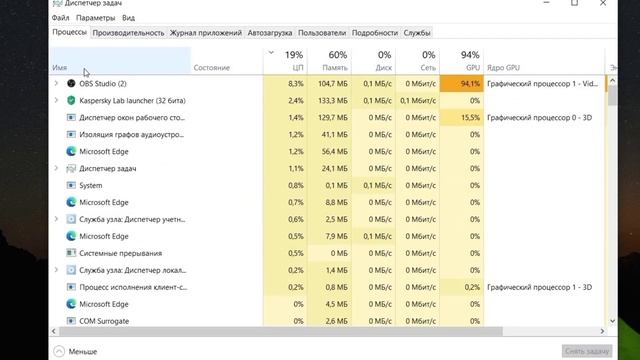This screenshot has height=360, width=640.
Task: Select the OBS Studio (2) row name
Action: click(x=103, y=84)
